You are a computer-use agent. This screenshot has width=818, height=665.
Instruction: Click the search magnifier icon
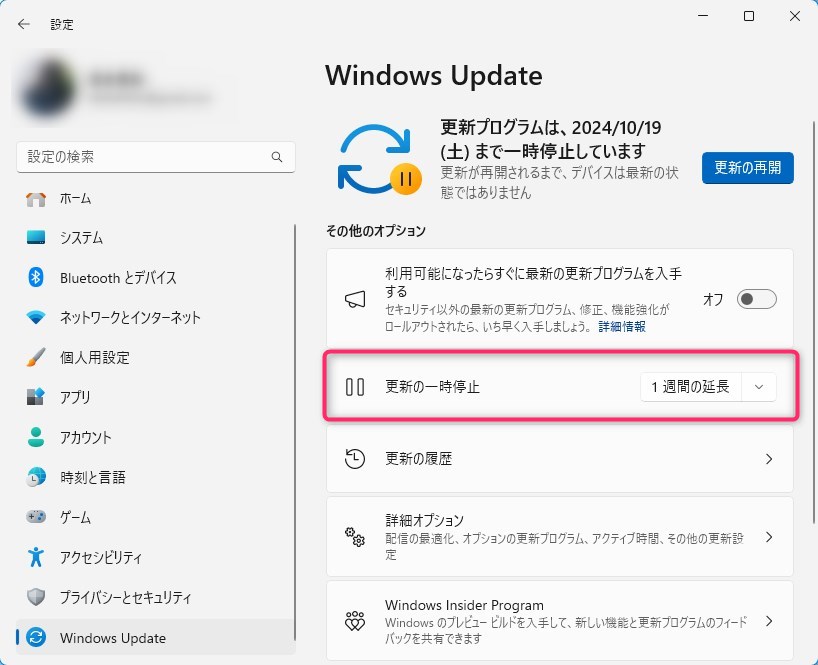point(277,158)
